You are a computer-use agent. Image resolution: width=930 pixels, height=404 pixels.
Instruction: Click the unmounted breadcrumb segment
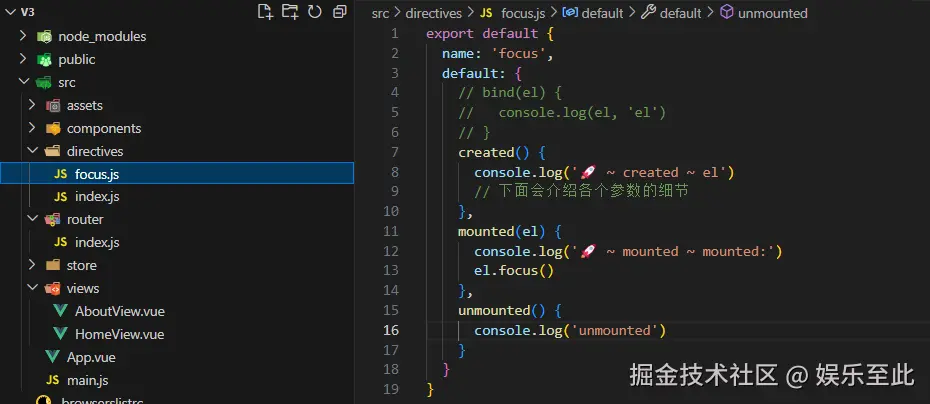pos(772,13)
